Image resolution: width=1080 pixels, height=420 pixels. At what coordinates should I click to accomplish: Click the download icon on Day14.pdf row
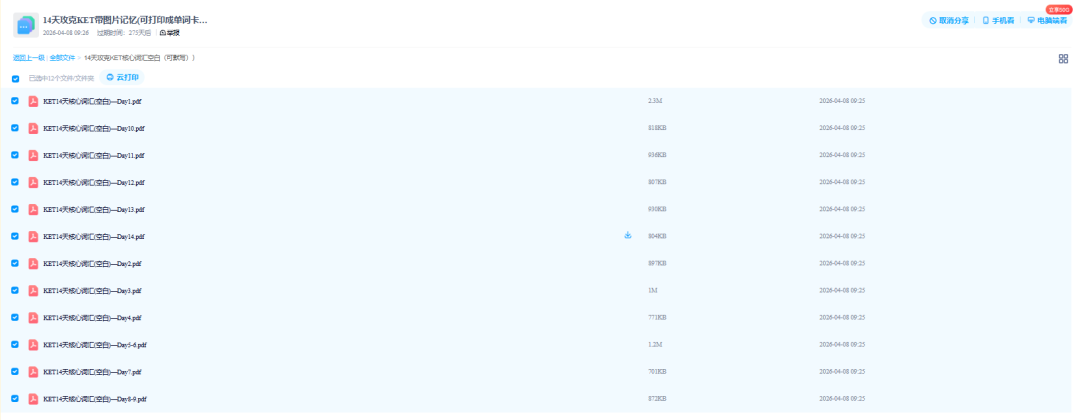[627, 235]
